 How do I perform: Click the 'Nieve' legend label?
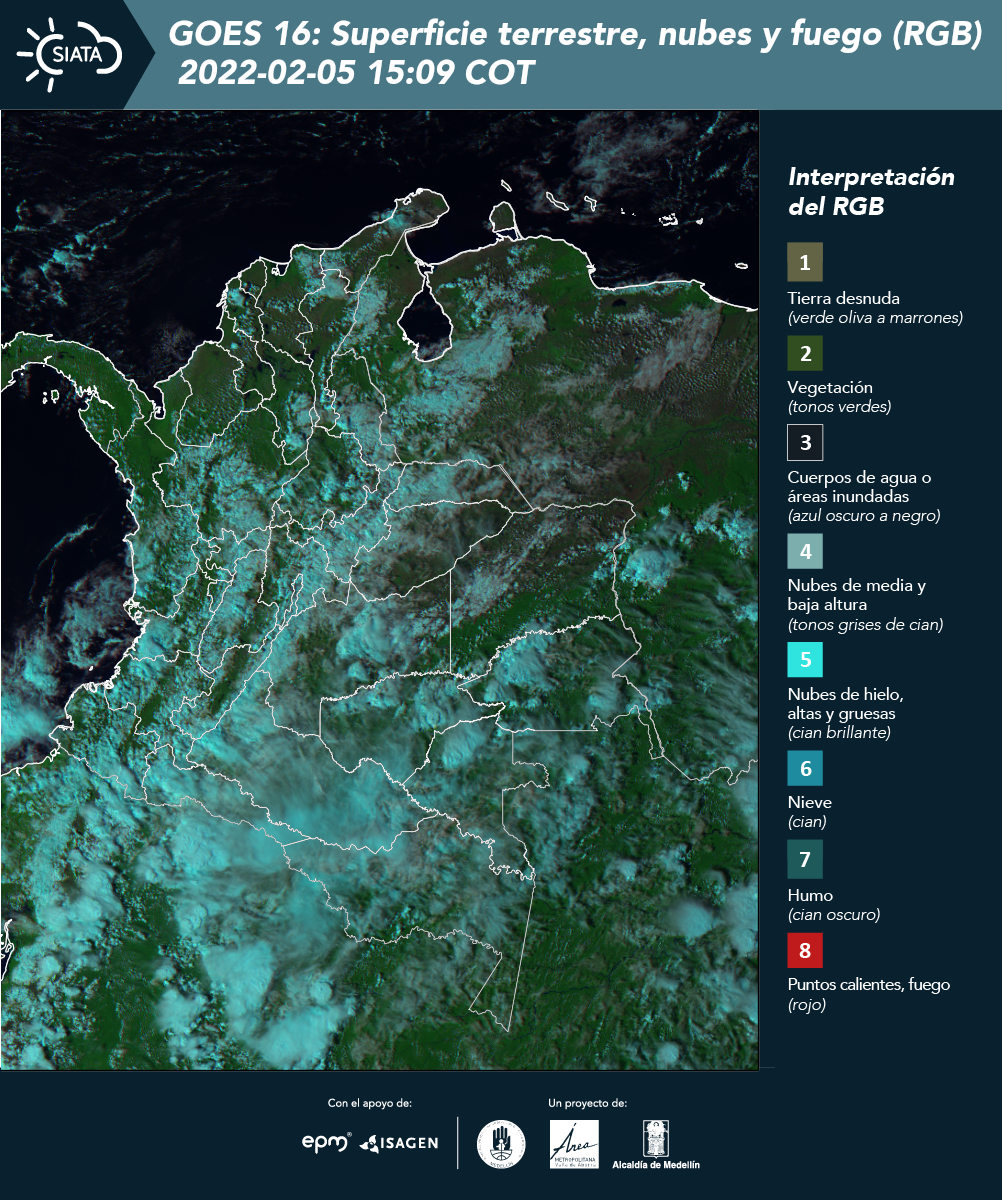click(810, 802)
